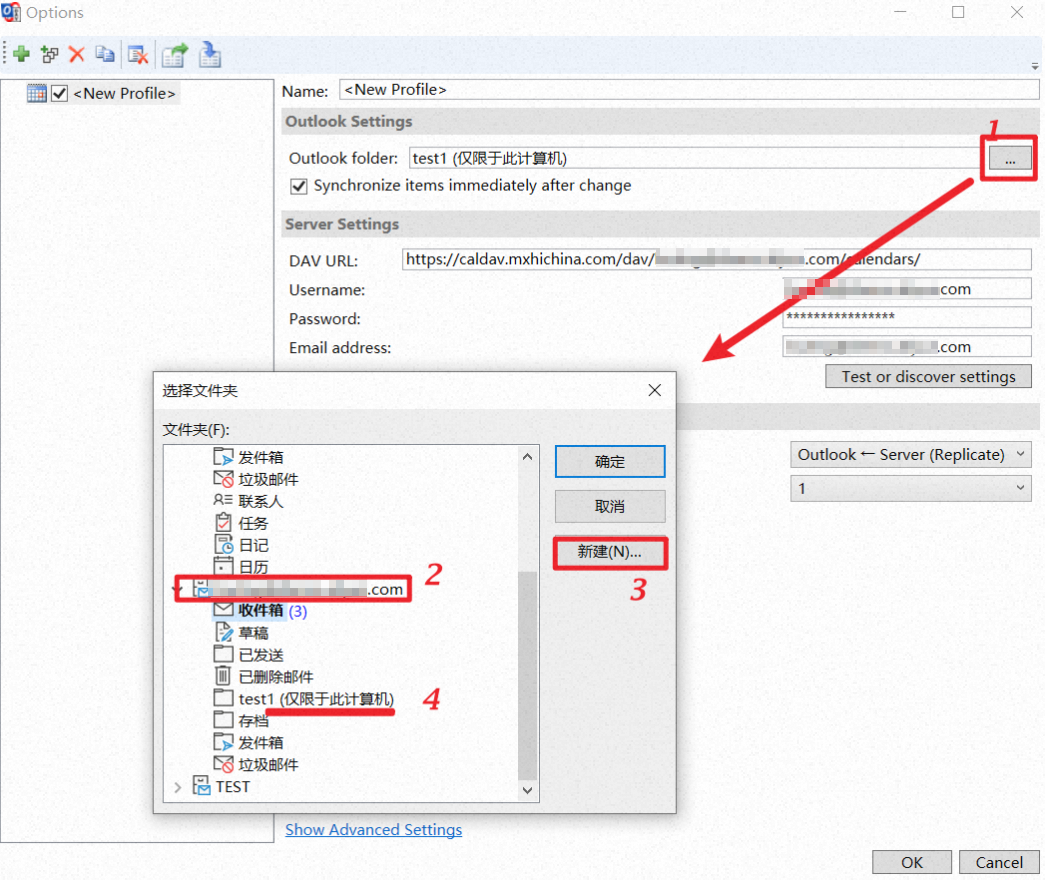Select 垃圾邮件 folder directly above TEST
Image resolution: width=1045 pixels, height=880 pixels.
[x=269, y=765]
